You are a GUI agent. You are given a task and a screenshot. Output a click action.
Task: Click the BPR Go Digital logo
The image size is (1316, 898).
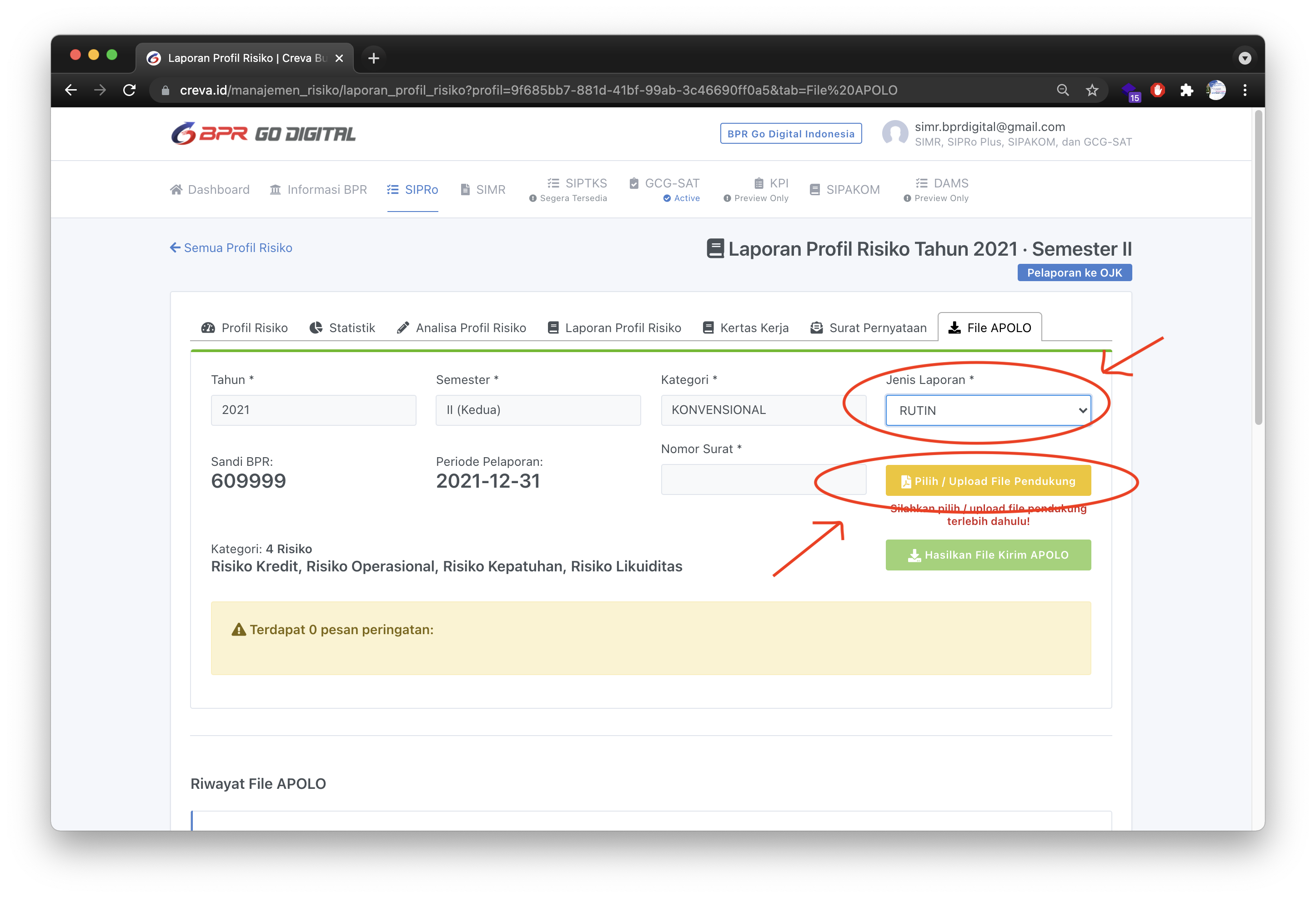263,134
